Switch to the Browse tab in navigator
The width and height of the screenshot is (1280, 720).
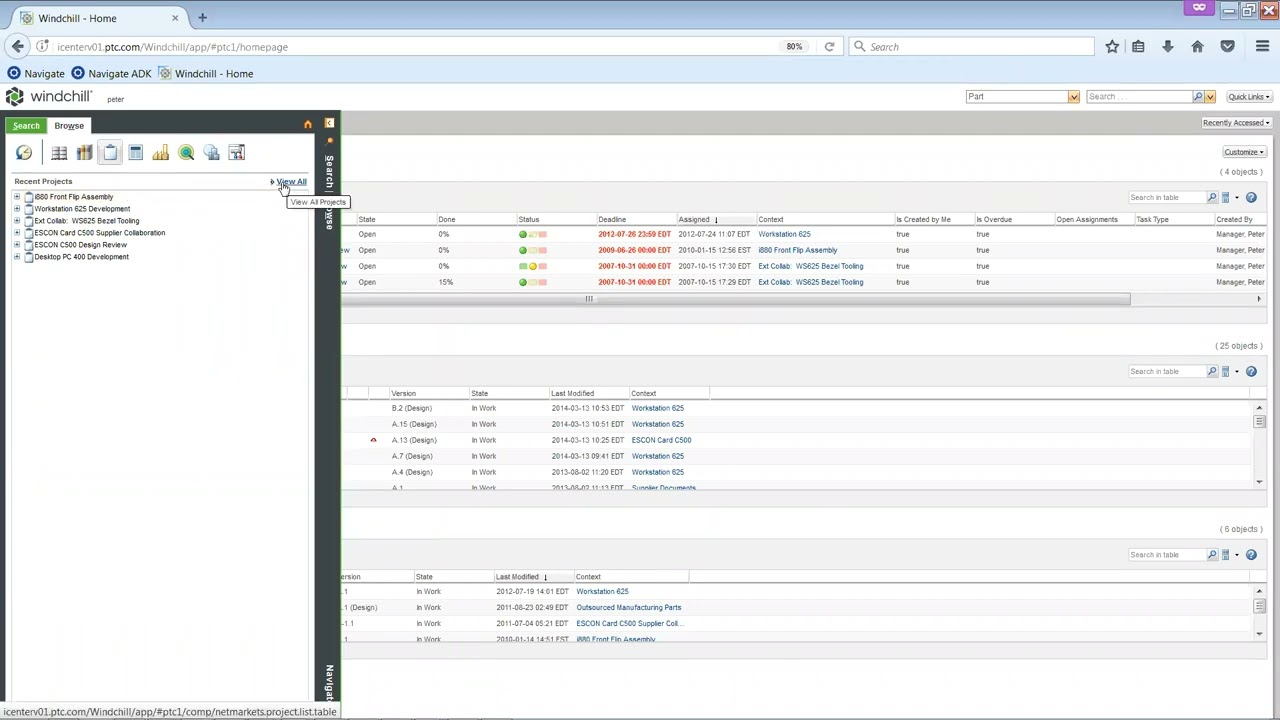pos(69,126)
